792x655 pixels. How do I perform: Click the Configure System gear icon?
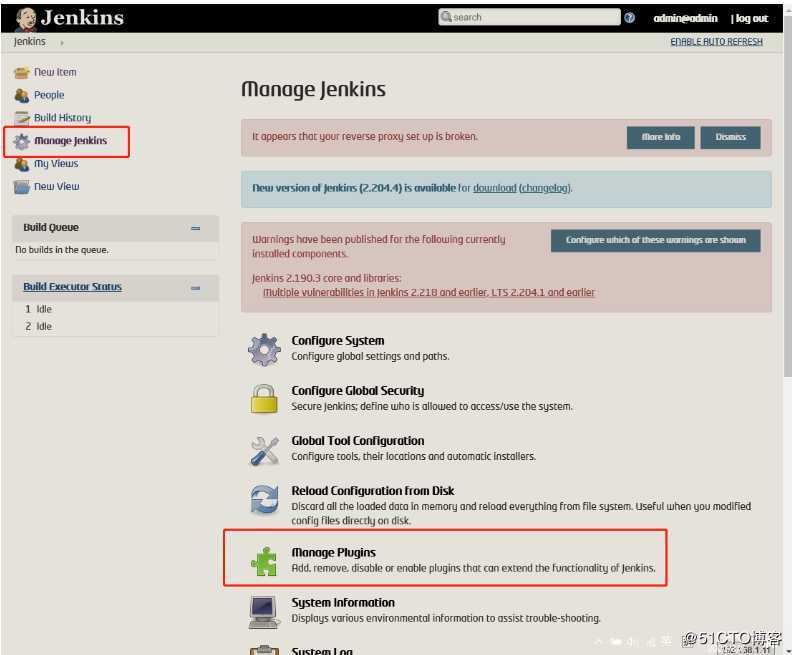pyautogui.click(x=264, y=349)
